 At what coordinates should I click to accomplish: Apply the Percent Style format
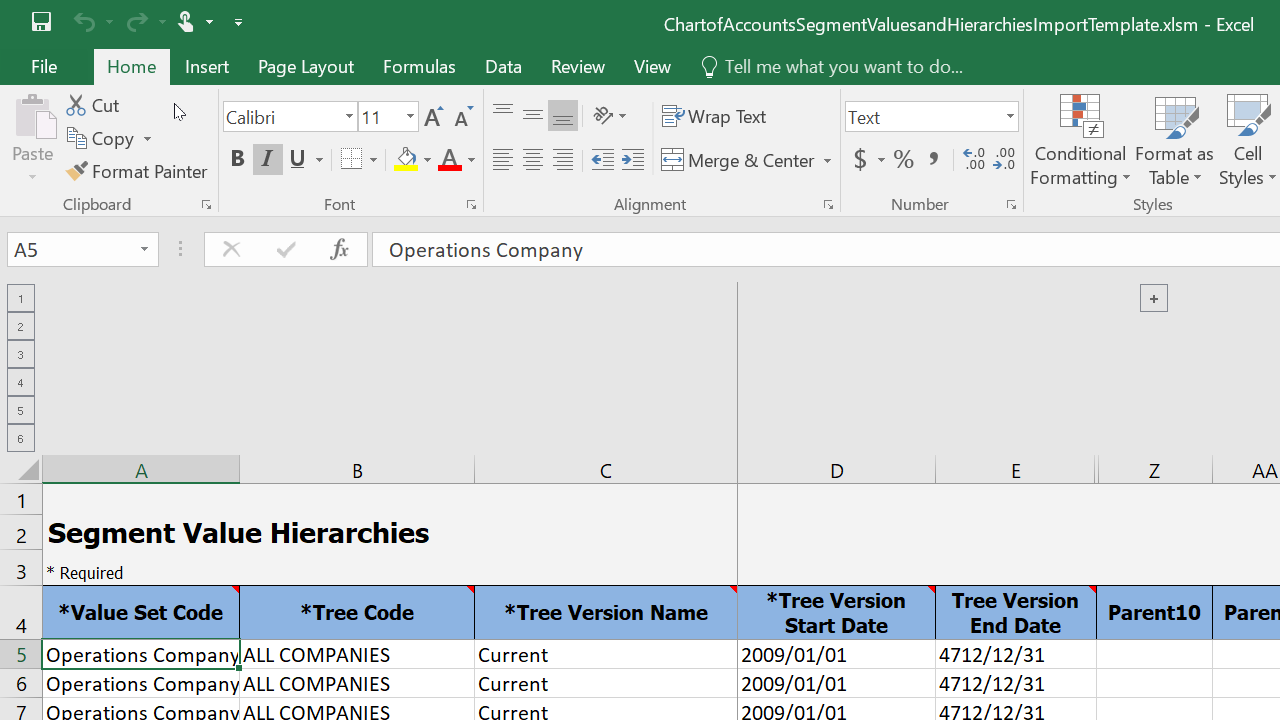904,160
